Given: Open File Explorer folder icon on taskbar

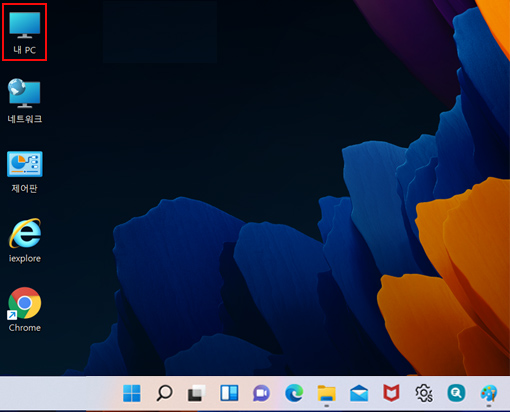Looking at the screenshot, I should point(326,393).
